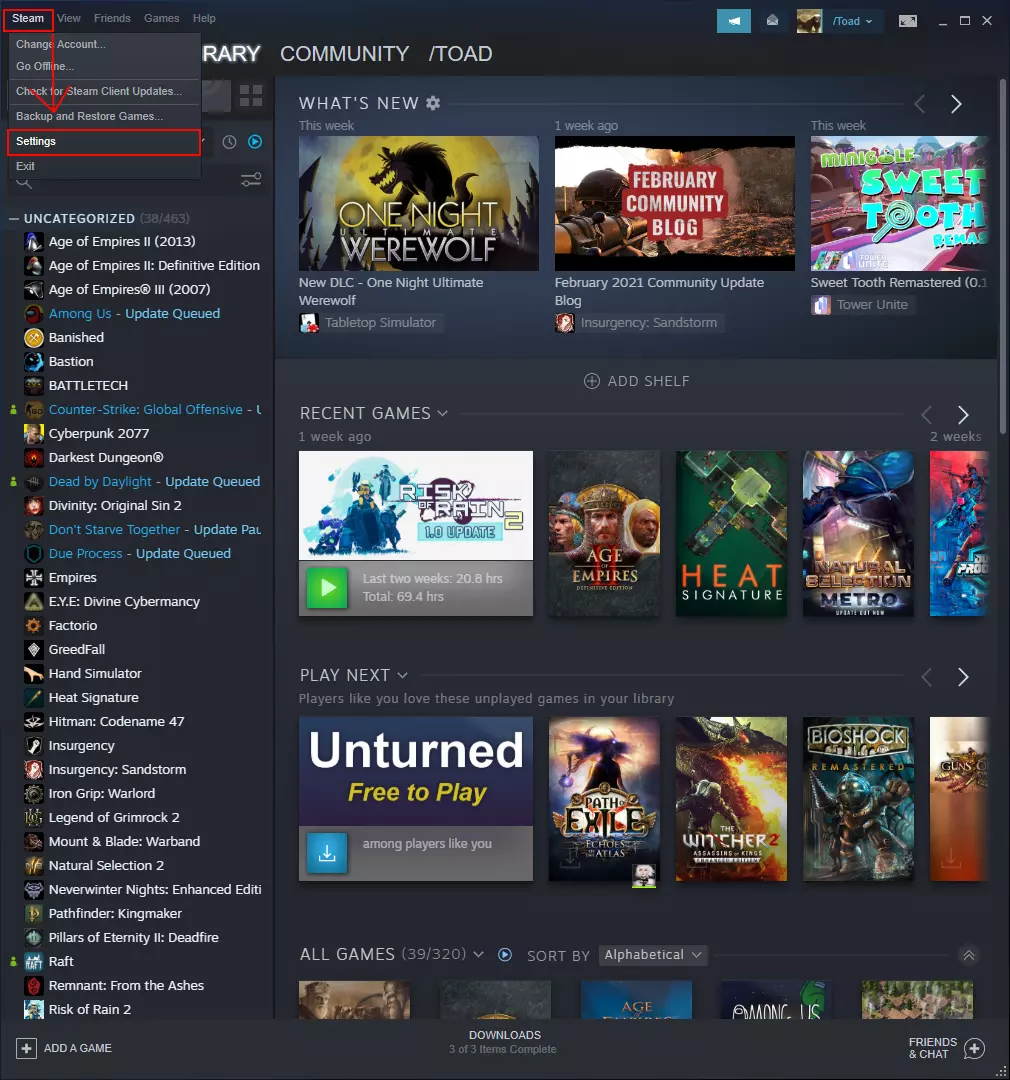Collapse the Uncategorized collection
This screenshot has height=1080, width=1010.
pos(14,218)
